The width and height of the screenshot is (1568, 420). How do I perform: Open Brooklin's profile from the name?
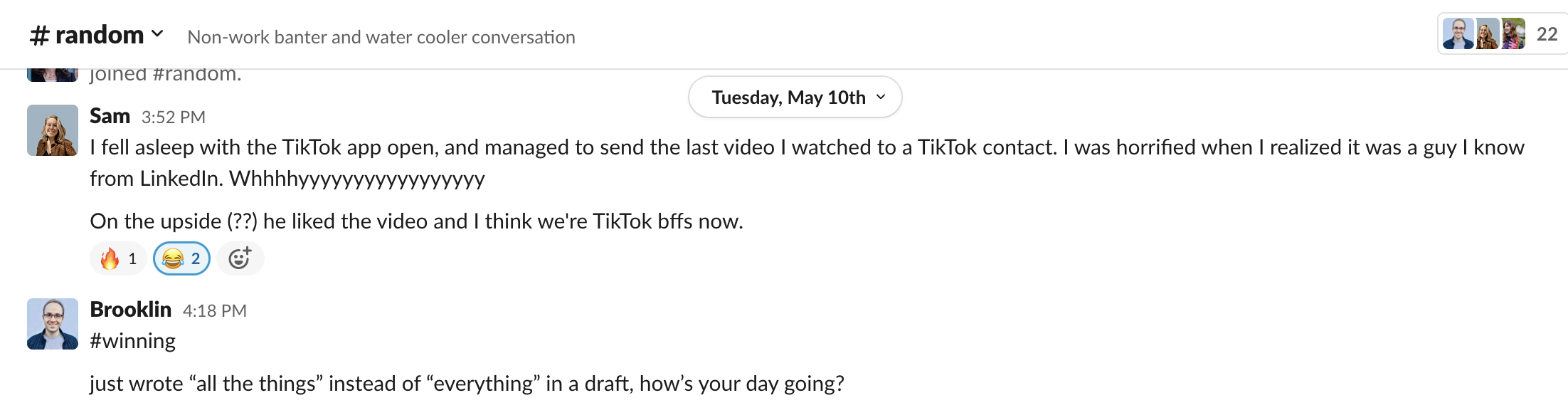[130, 310]
